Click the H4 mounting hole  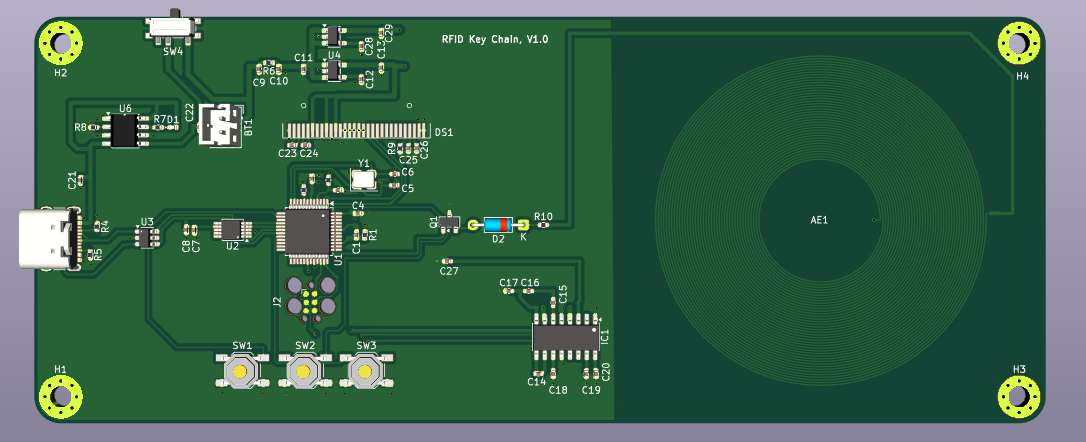[x=1018, y=43]
